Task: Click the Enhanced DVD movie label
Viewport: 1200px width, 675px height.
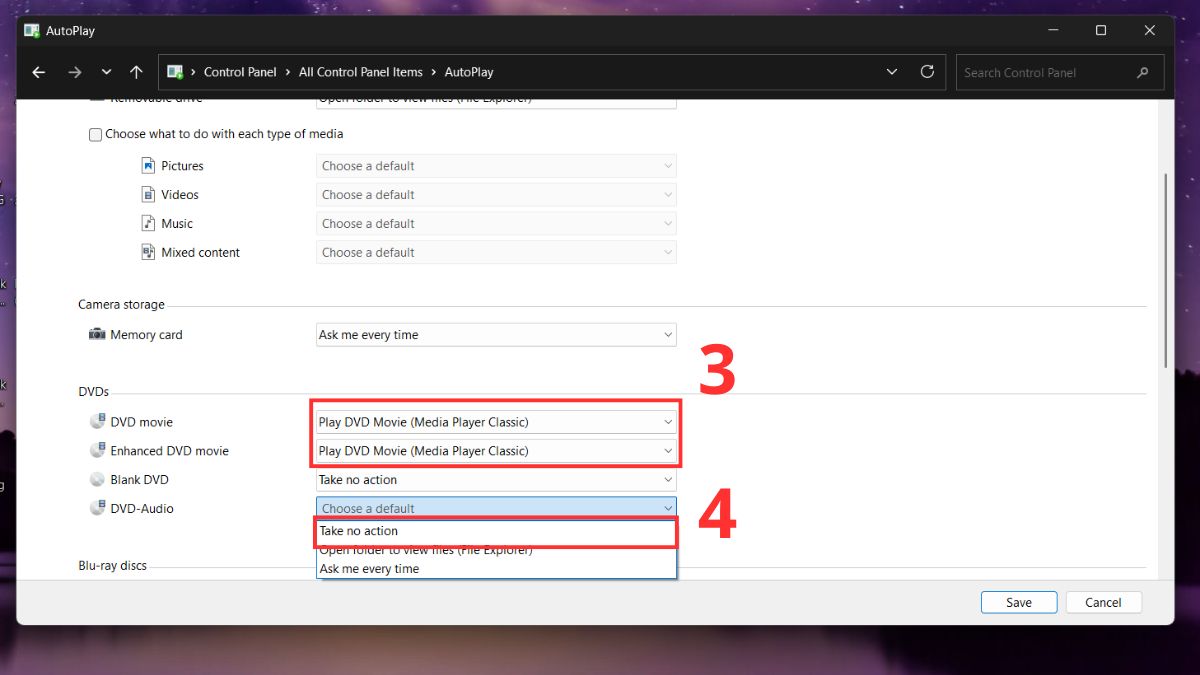Action: click(169, 451)
